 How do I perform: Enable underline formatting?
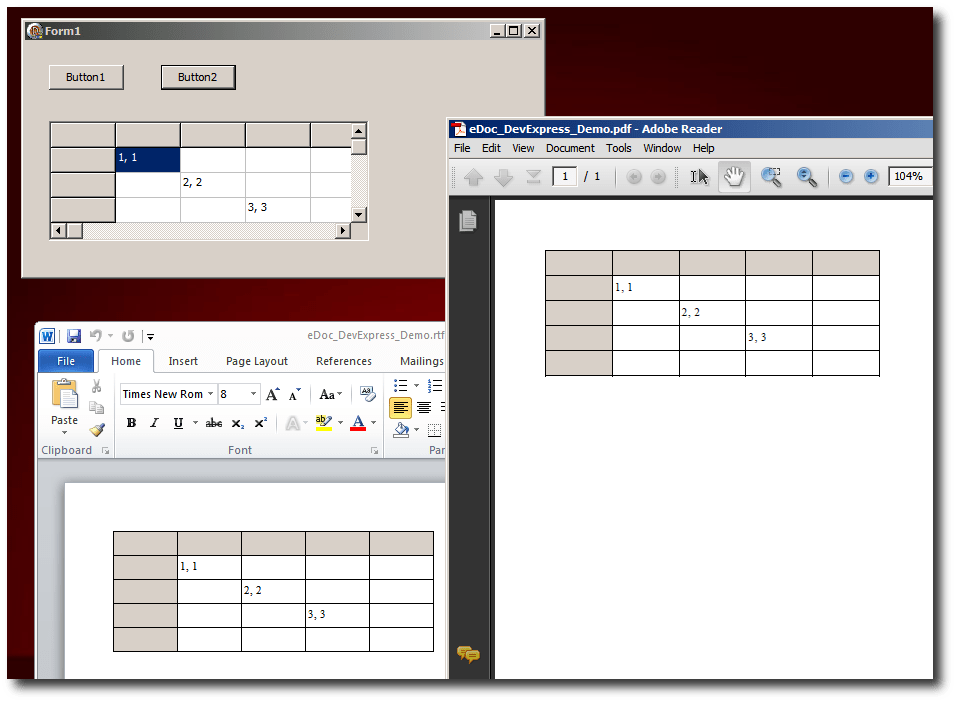tap(178, 423)
